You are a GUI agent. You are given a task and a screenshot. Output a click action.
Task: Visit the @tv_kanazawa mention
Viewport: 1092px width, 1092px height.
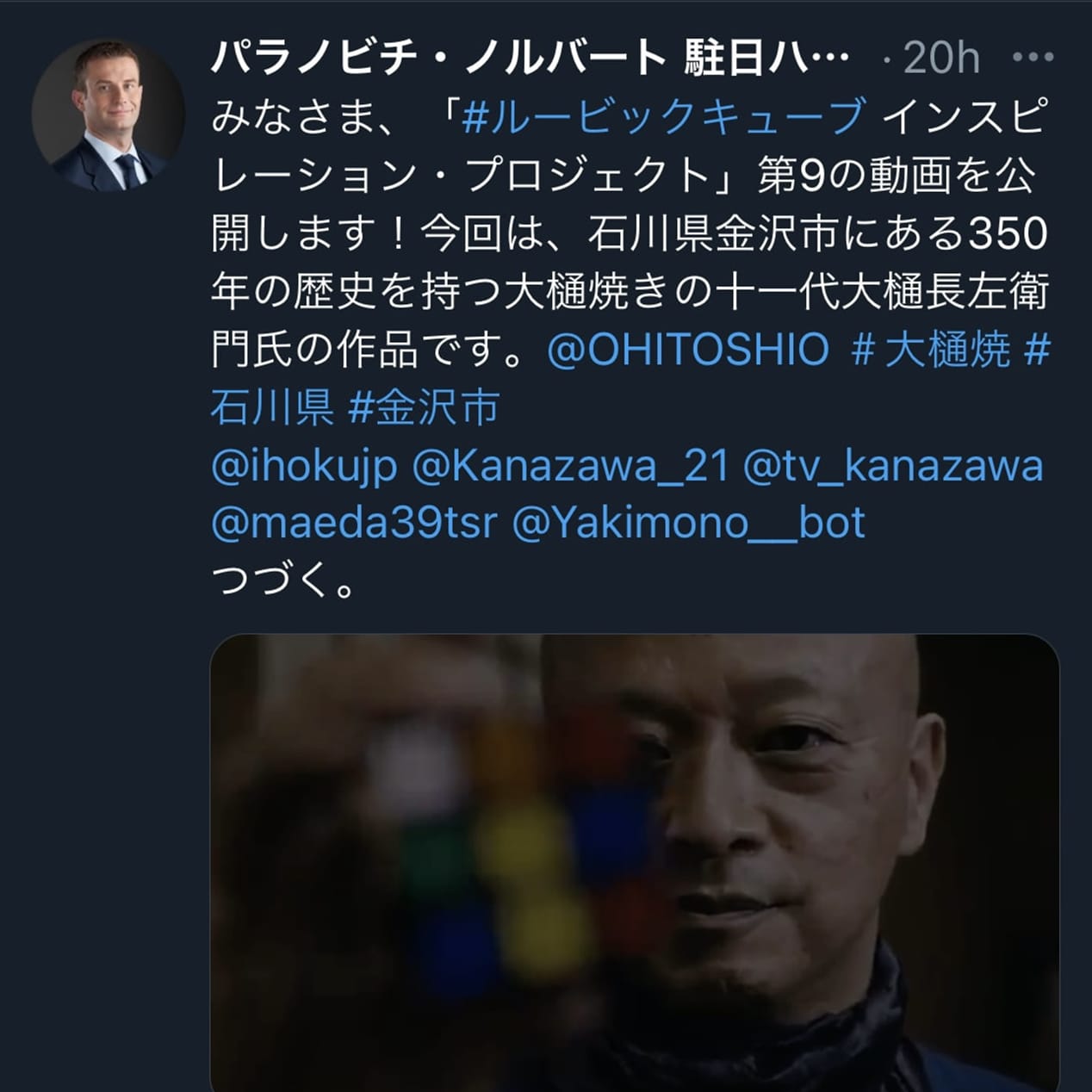pyautogui.click(x=893, y=467)
